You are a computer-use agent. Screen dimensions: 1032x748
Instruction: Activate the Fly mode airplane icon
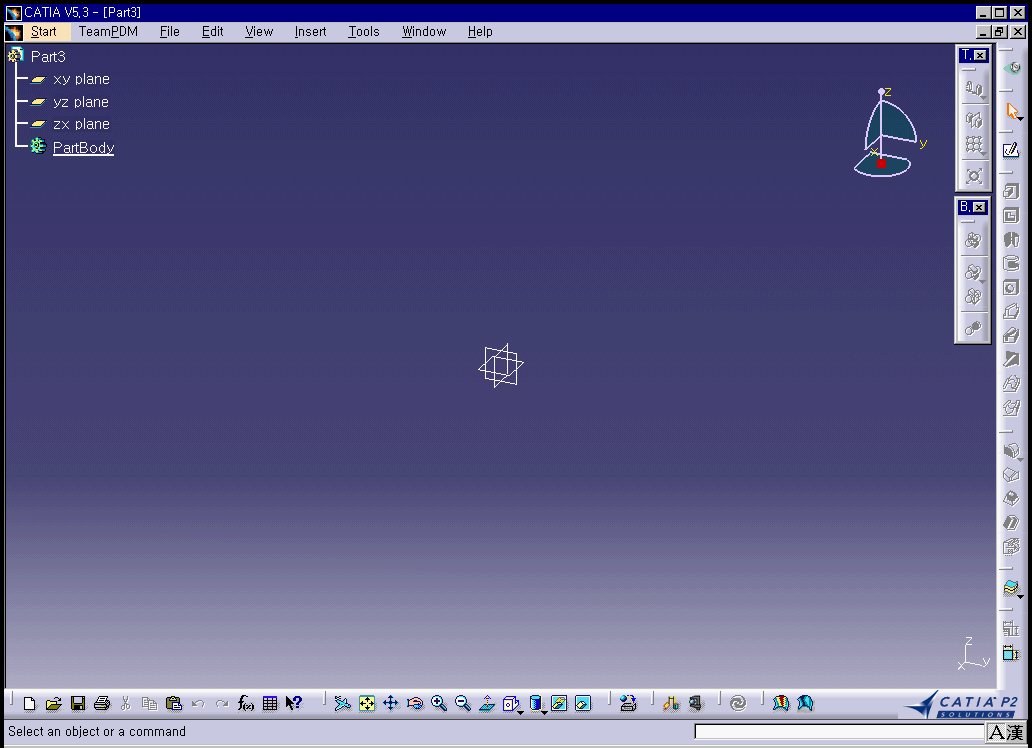pos(342,703)
